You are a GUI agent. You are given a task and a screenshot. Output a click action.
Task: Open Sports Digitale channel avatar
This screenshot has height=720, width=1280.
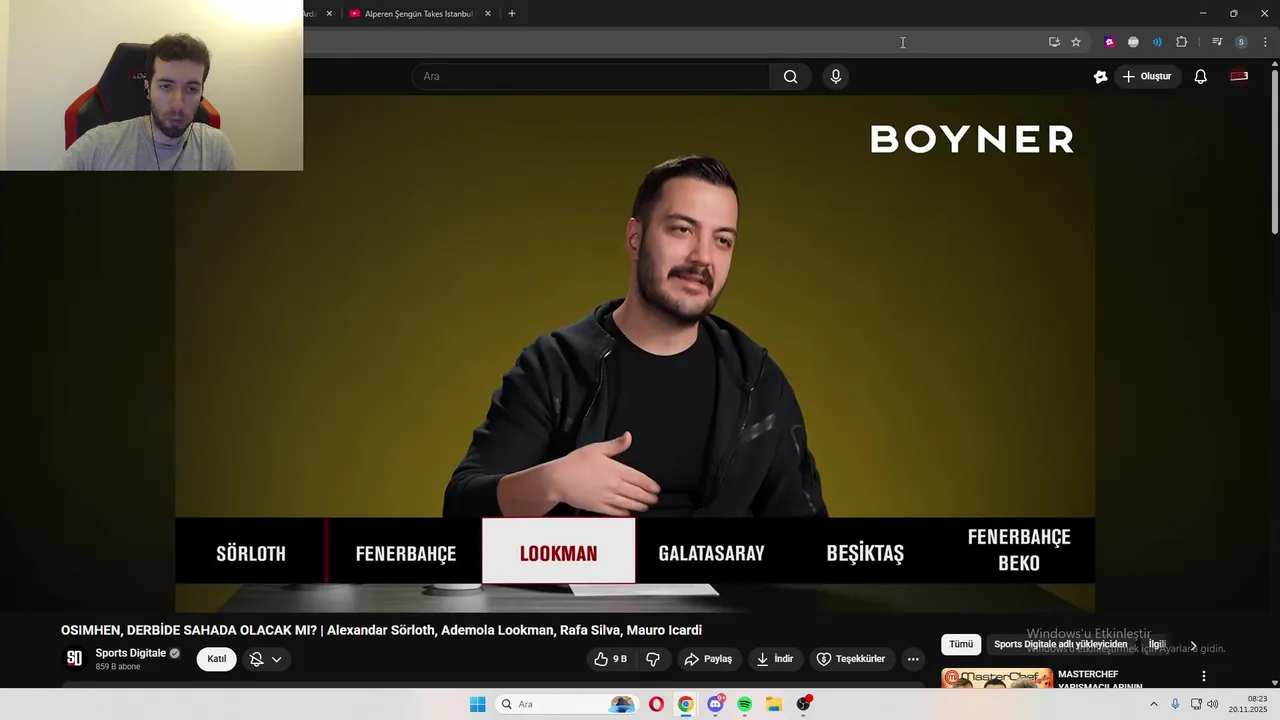click(74, 658)
